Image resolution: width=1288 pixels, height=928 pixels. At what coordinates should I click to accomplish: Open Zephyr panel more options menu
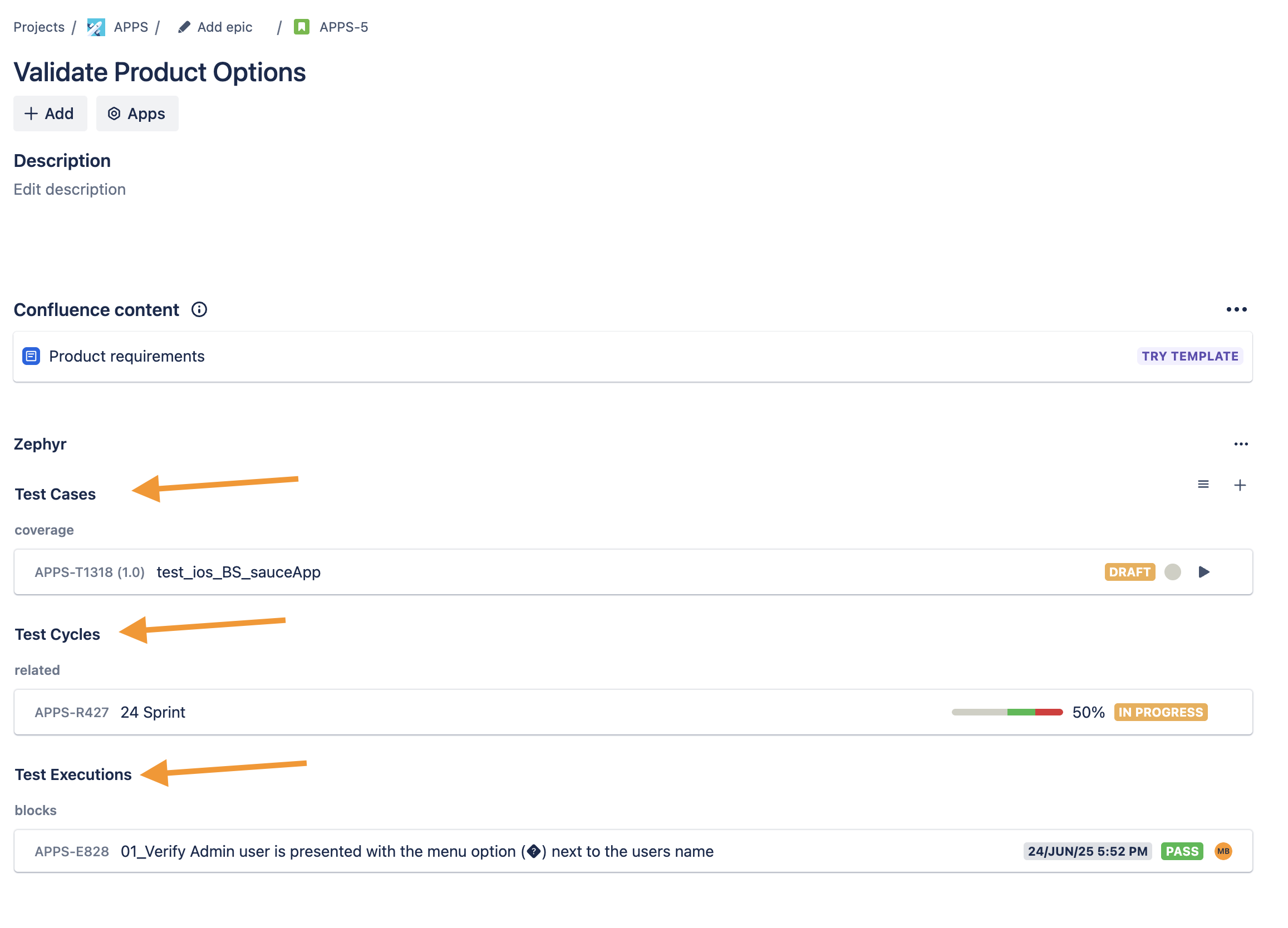(x=1241, y=445)
